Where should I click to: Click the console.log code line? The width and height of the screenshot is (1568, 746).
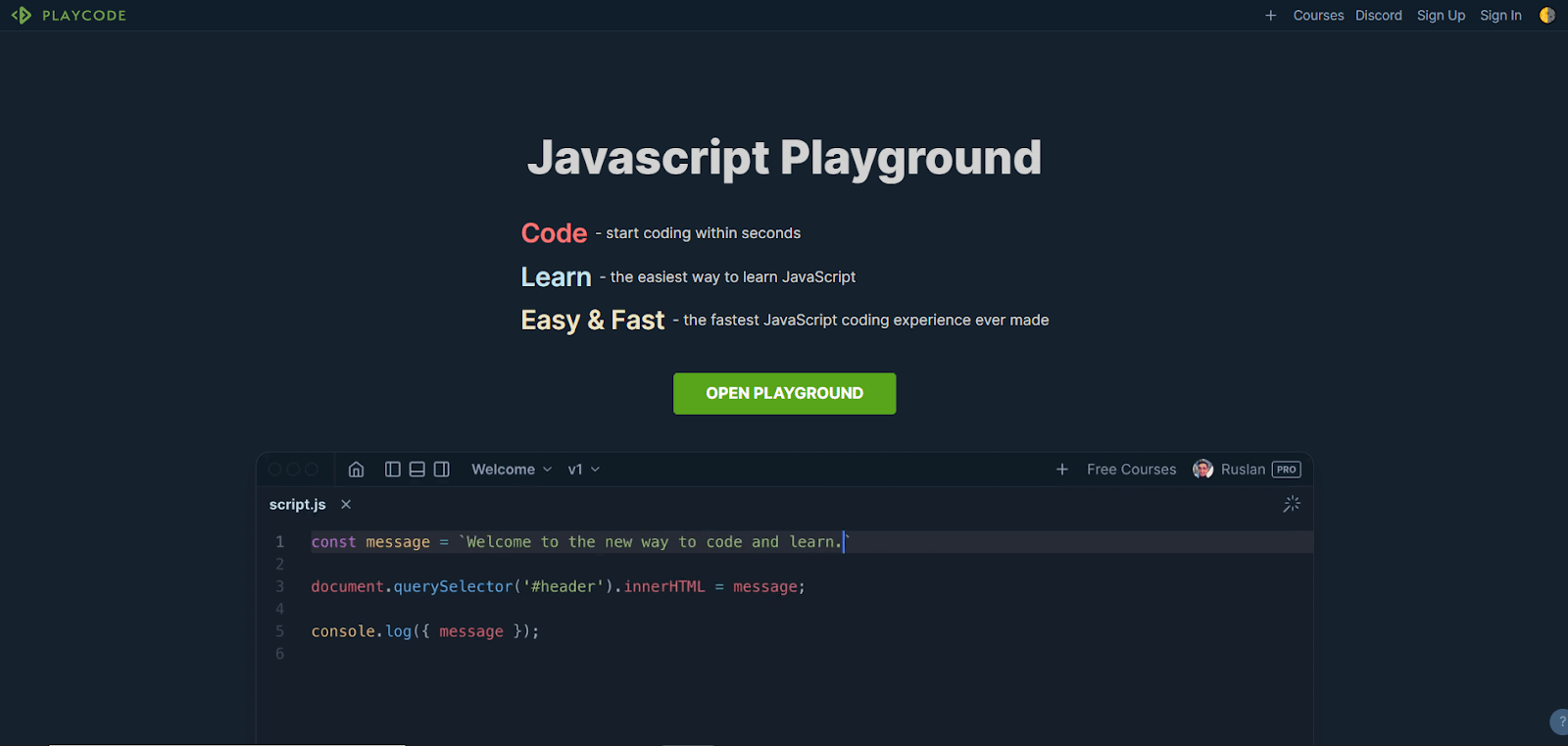tap(425, 631)
